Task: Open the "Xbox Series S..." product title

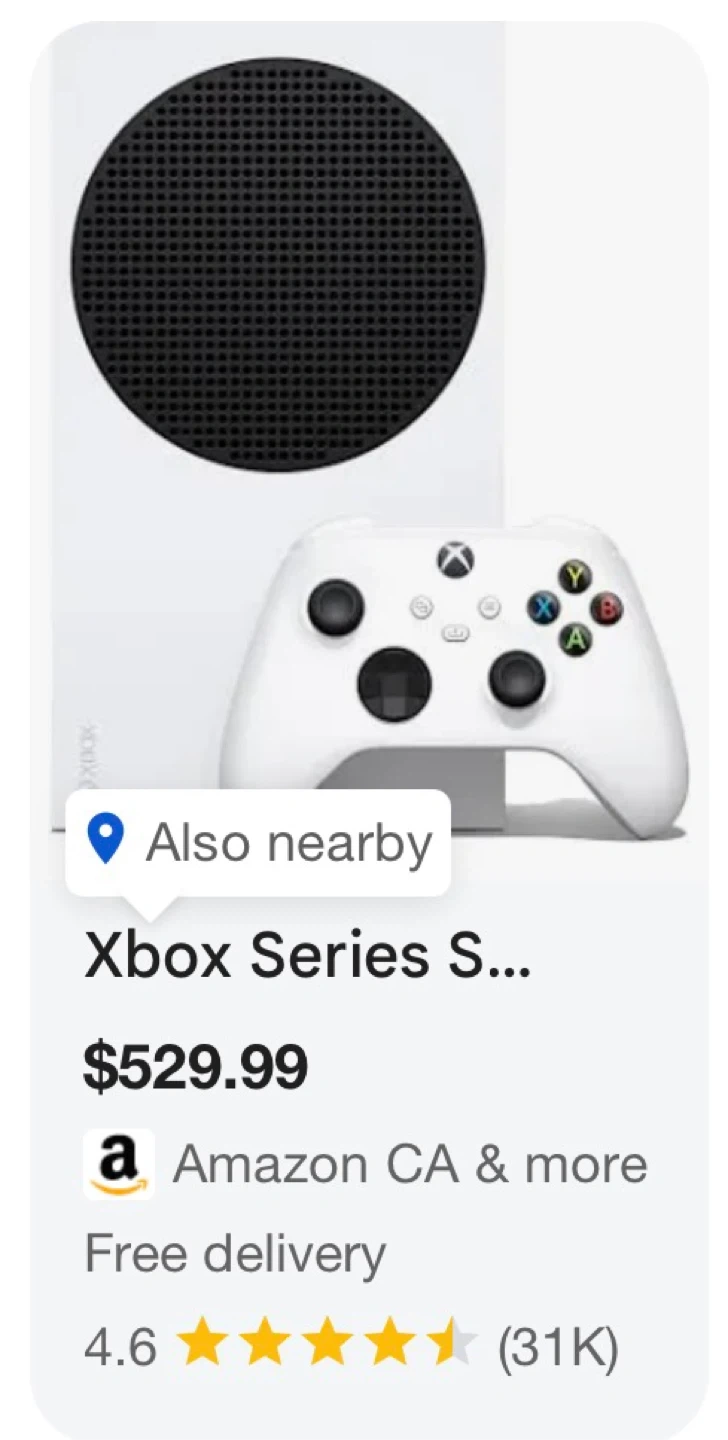Action: point(307,956)
